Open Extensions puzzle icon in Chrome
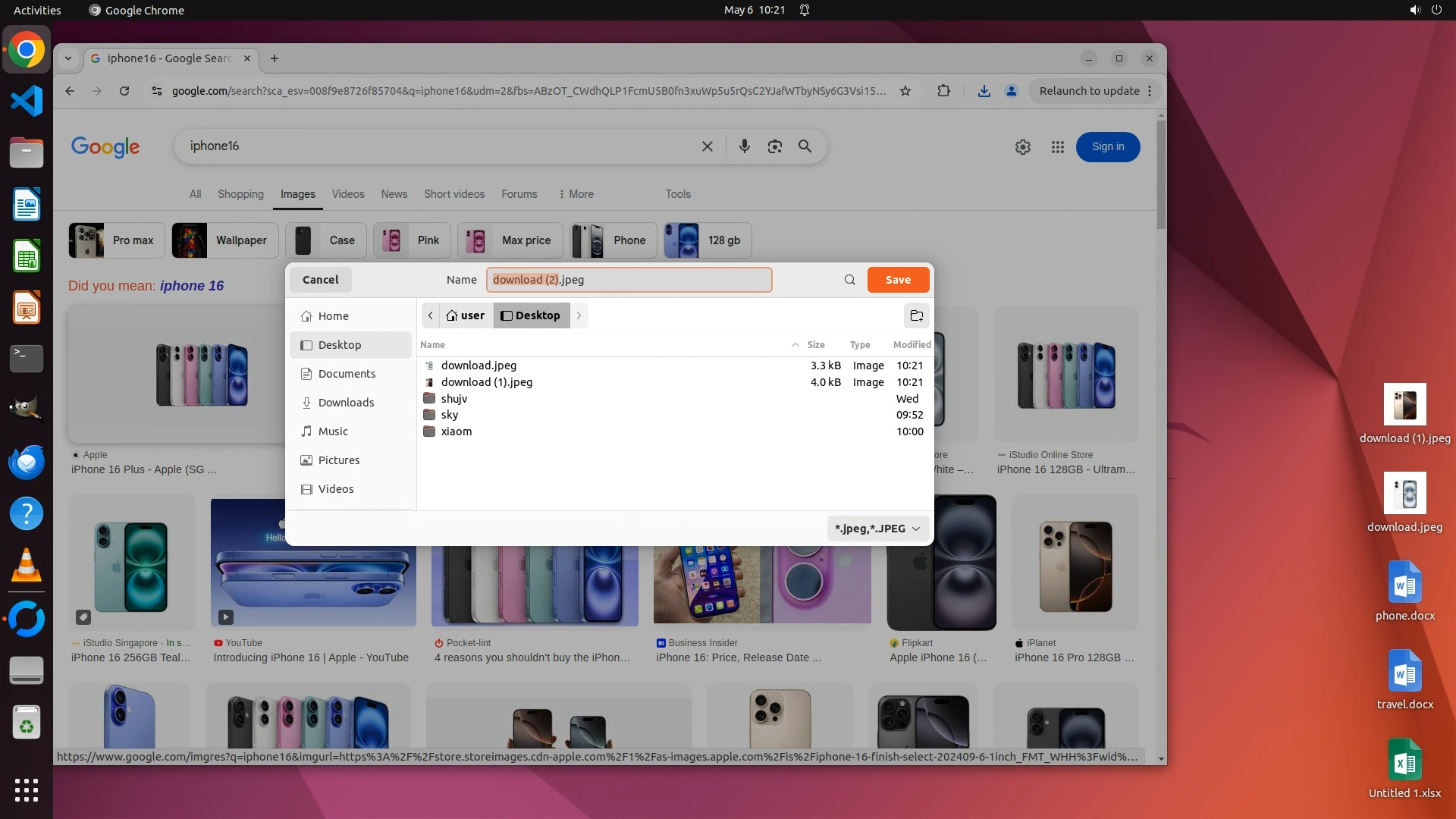 point(943,91)
